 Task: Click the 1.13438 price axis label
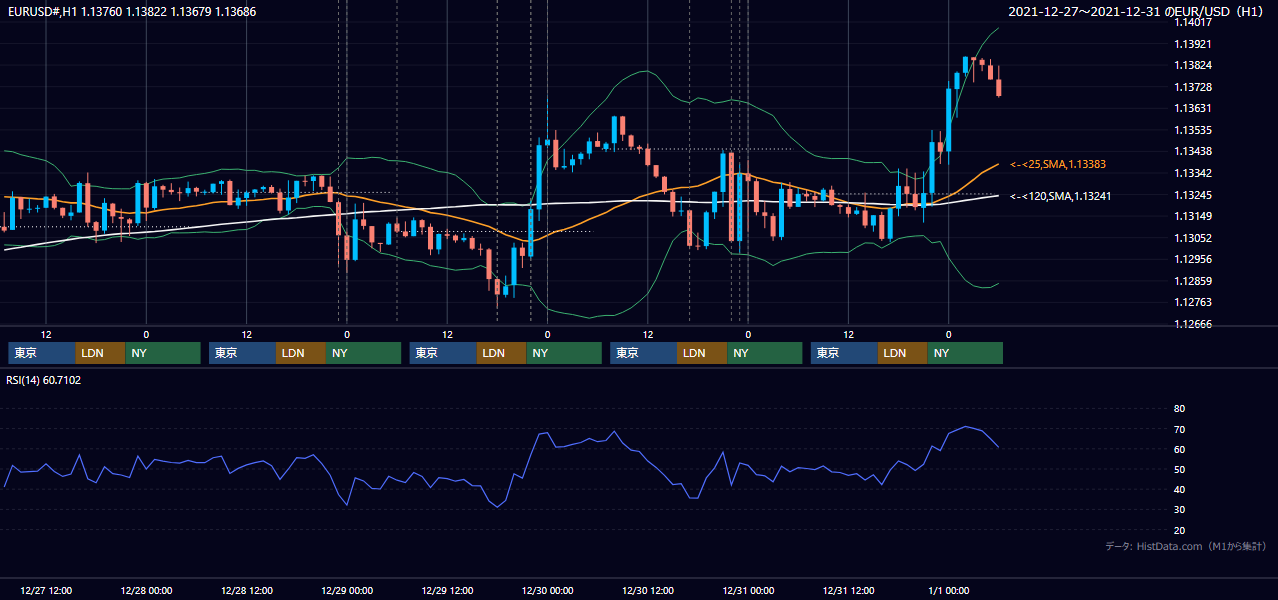(x=1193, y=151)
